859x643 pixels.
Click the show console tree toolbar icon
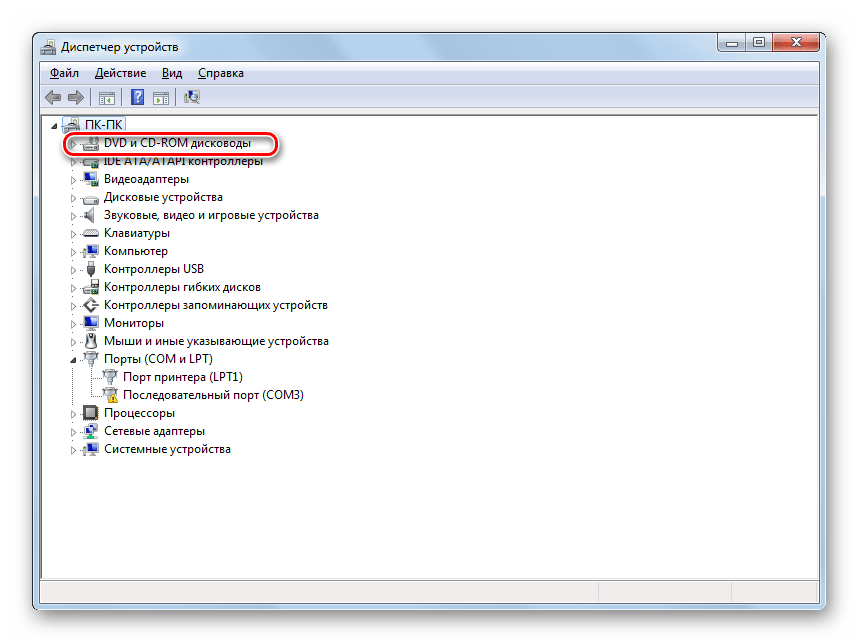(x=106, y=98)
